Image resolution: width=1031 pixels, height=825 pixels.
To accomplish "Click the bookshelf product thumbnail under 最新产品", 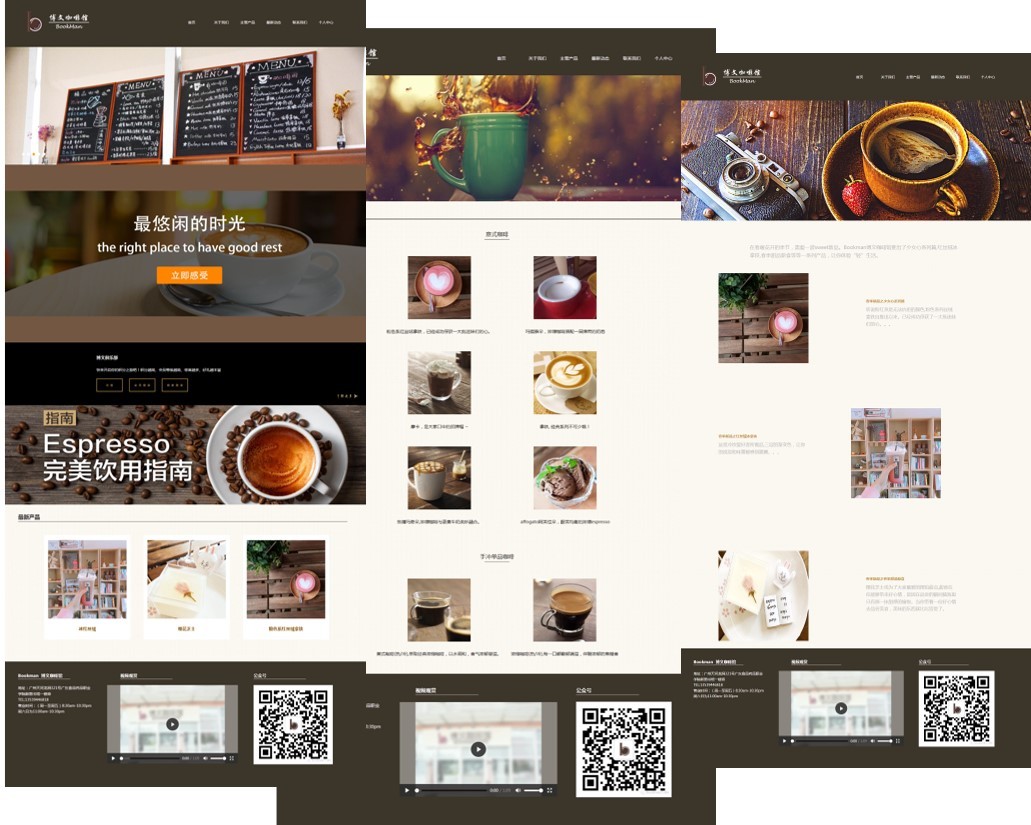I will click(x=87, y=580).
